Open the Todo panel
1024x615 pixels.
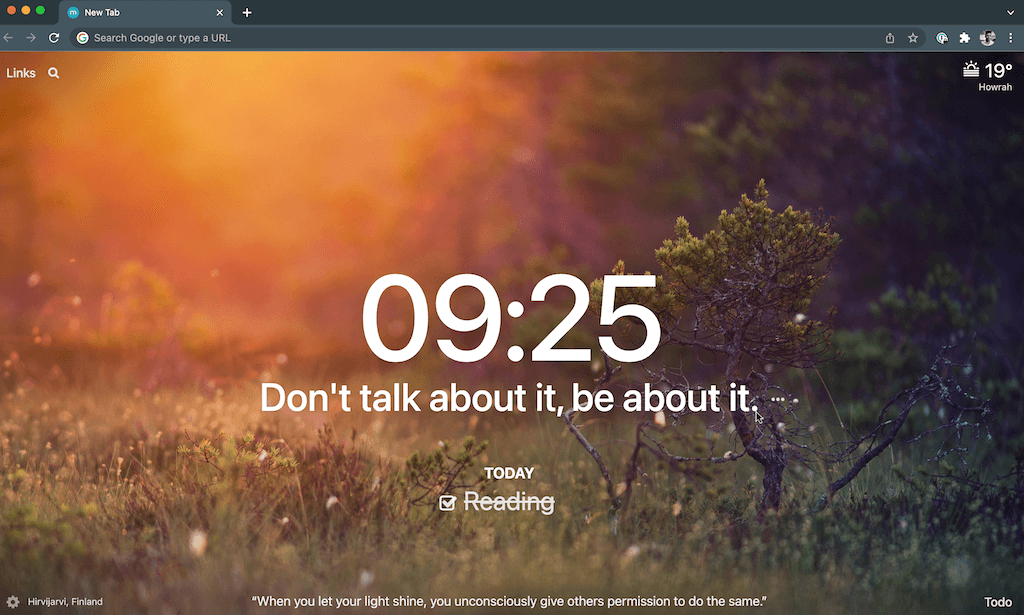[998, 602]
